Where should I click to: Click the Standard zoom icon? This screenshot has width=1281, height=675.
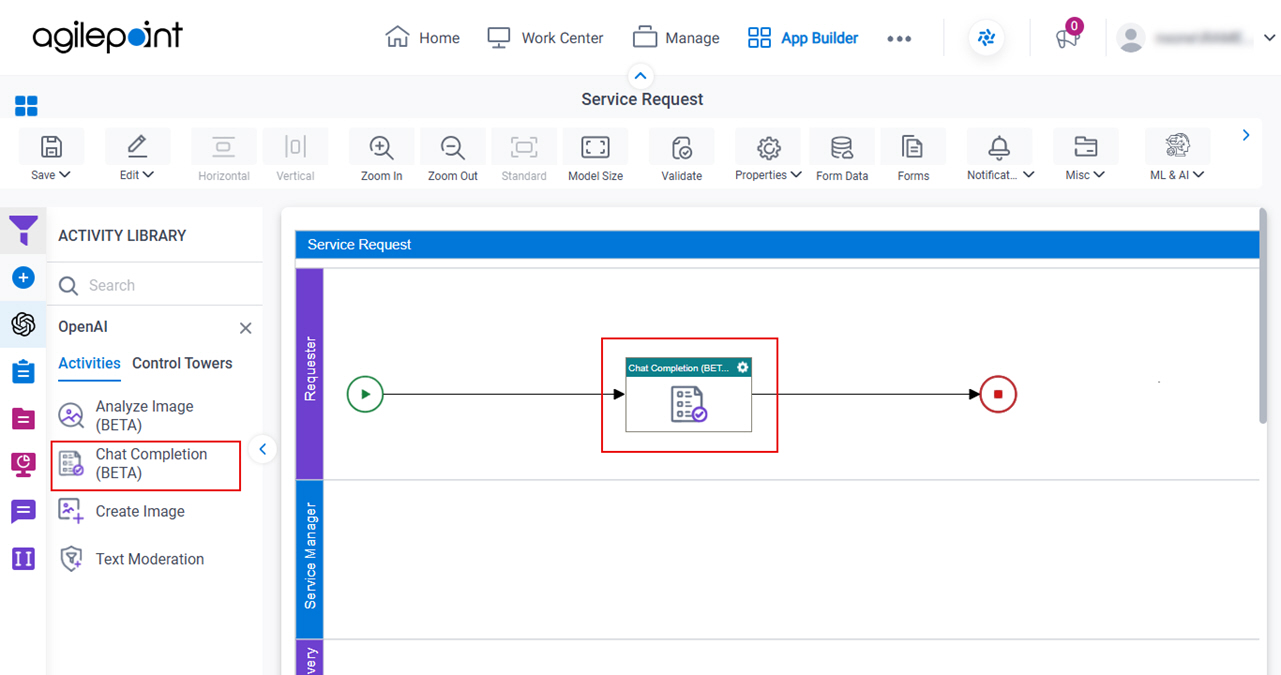click(x=524, y=147)
